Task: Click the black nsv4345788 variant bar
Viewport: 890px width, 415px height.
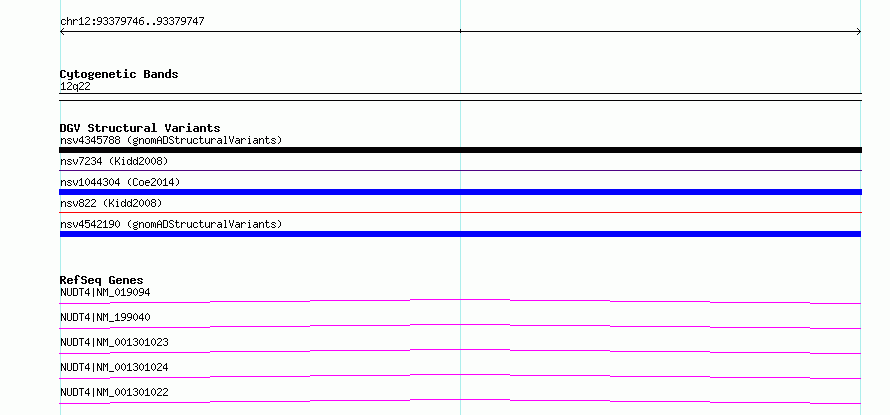Action: (x=460, y=150)
